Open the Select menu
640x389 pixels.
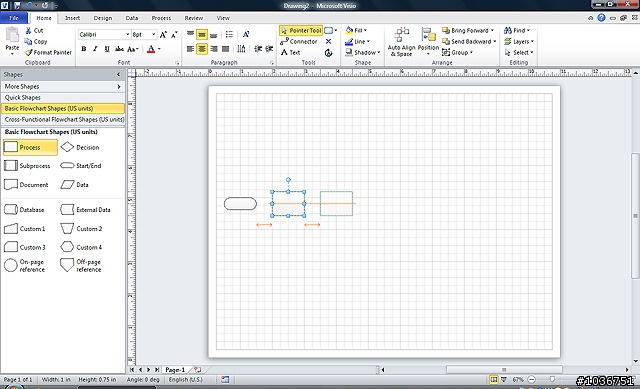pos(519,53)
